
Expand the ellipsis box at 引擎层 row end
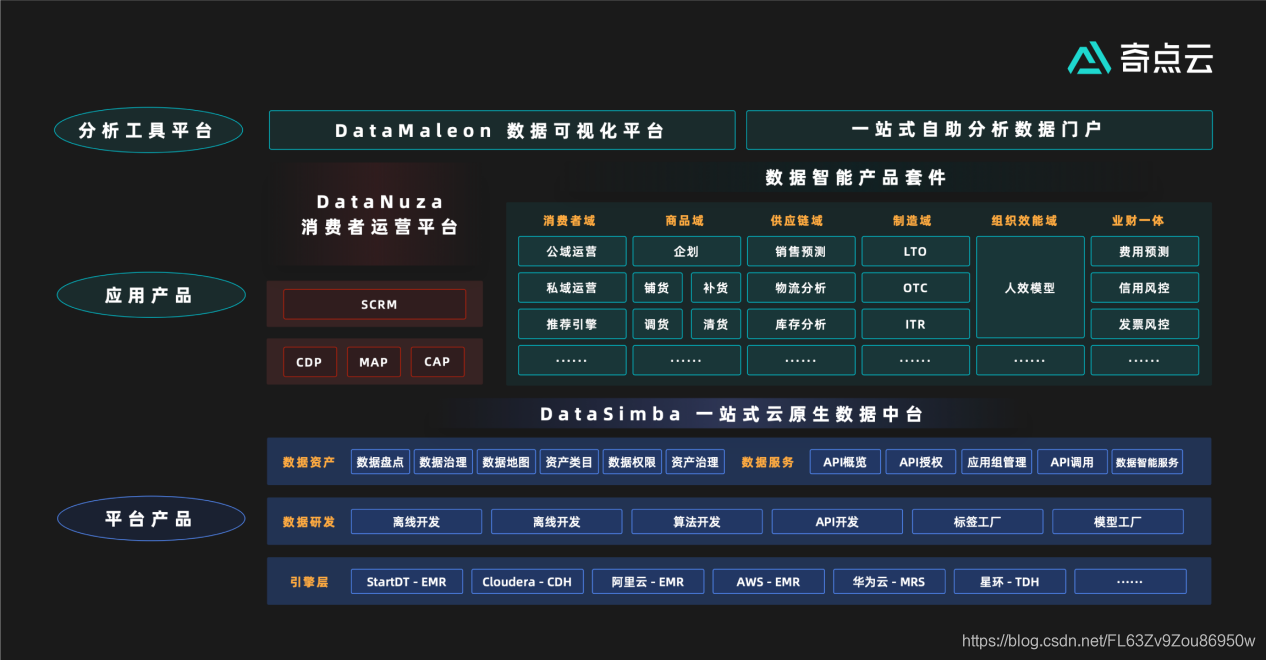[x=1130, y=581]
